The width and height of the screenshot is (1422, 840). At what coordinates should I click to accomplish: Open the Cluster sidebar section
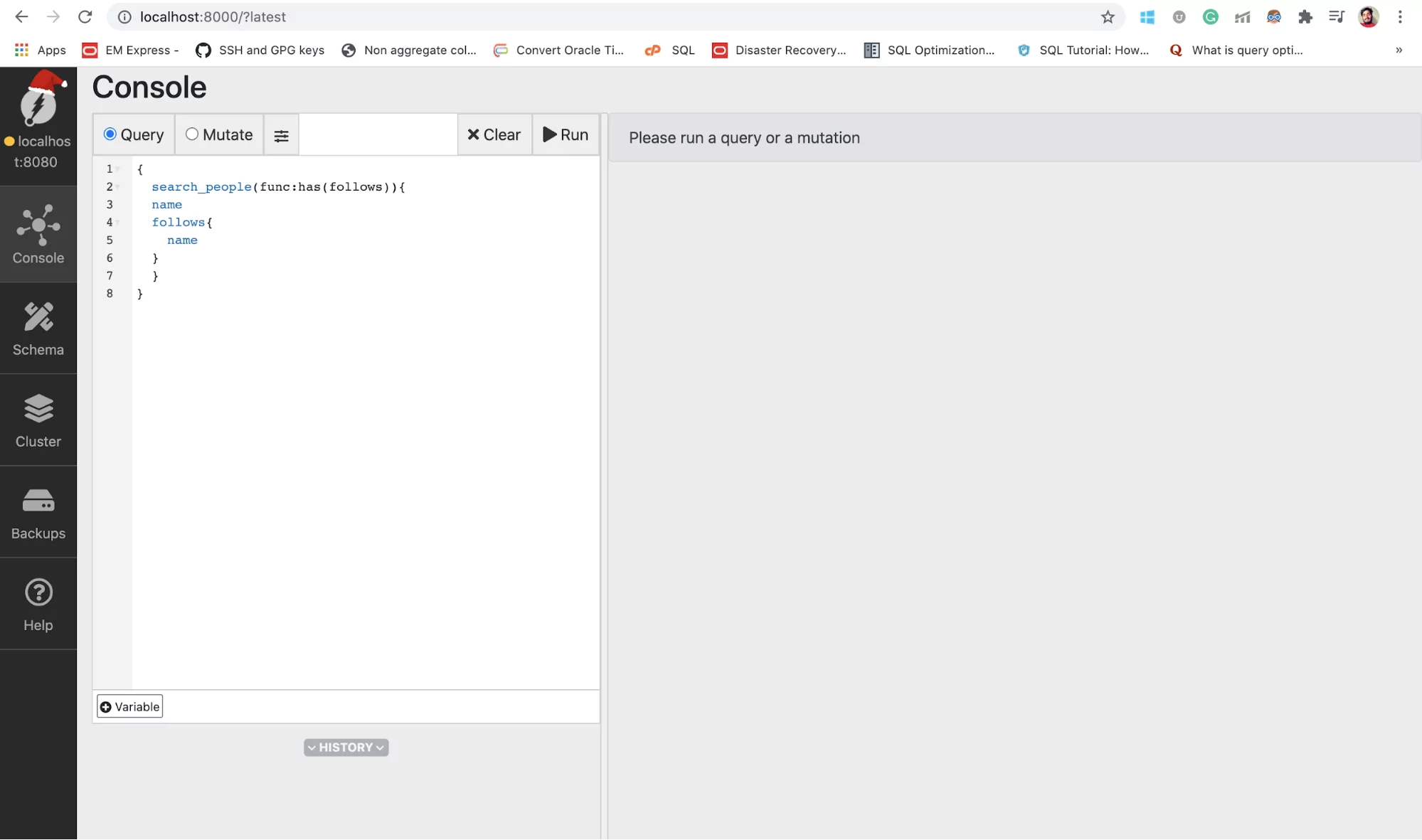point(38,420)
